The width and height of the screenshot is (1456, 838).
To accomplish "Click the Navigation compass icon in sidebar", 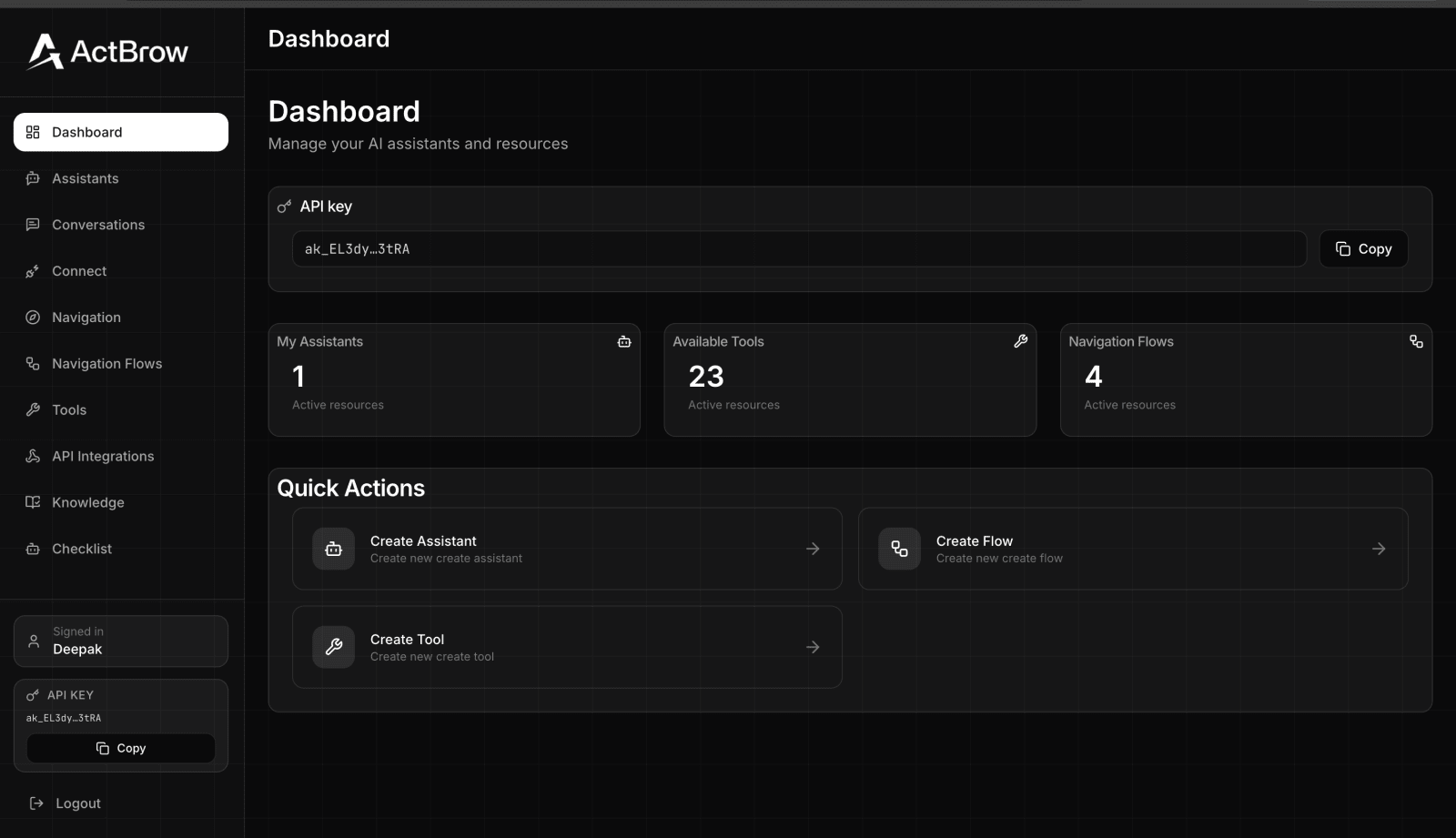I will (33, 318).
